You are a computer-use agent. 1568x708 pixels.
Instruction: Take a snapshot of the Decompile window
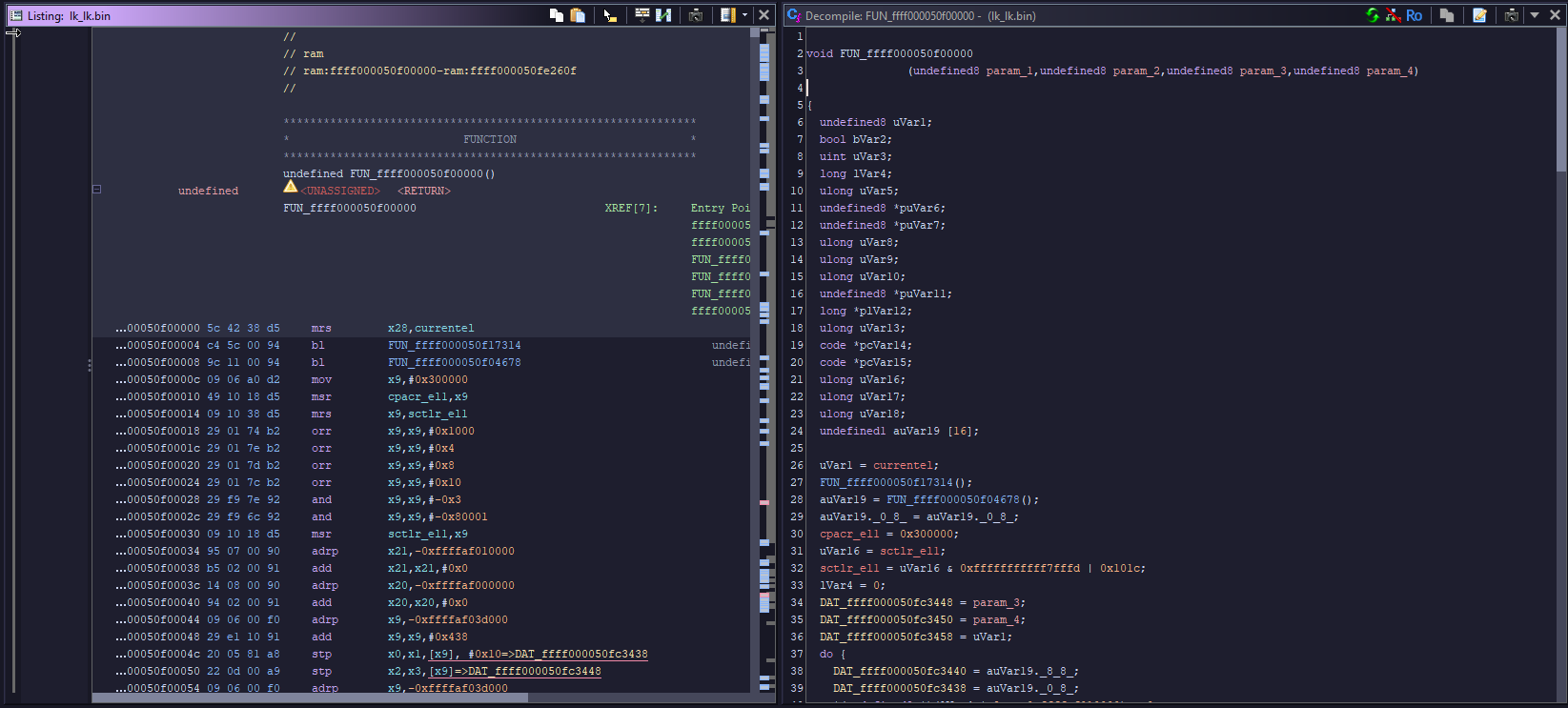[x=1512, y=15]
